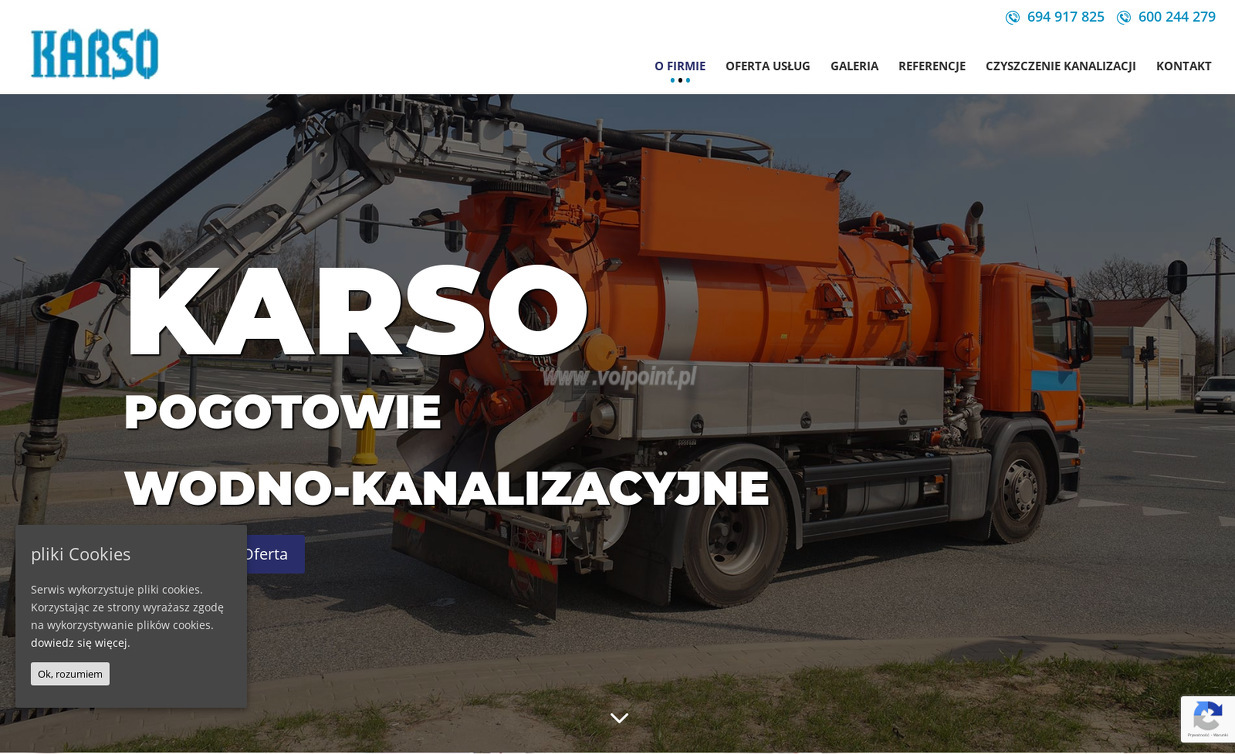The width and height of the screenshot is (1235, 754).
Task: Click the POGOTOWIE hero heading
Action: pyautogui.click(x=283, y=411)
